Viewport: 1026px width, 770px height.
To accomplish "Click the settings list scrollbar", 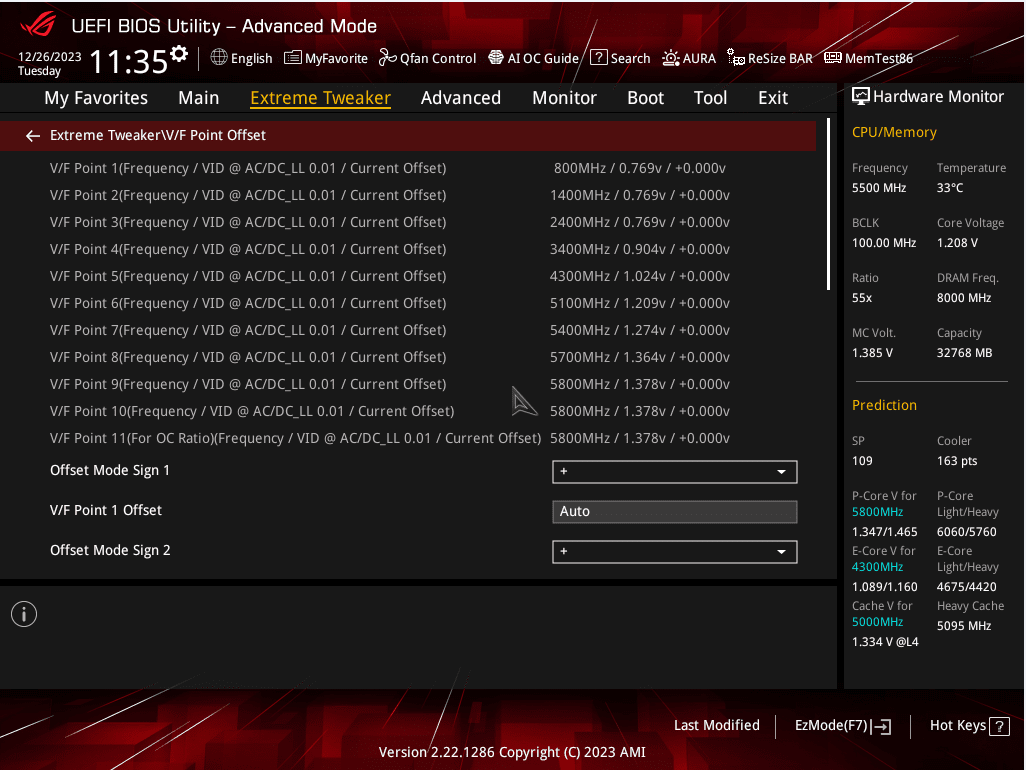I will [x=828, y=204].
